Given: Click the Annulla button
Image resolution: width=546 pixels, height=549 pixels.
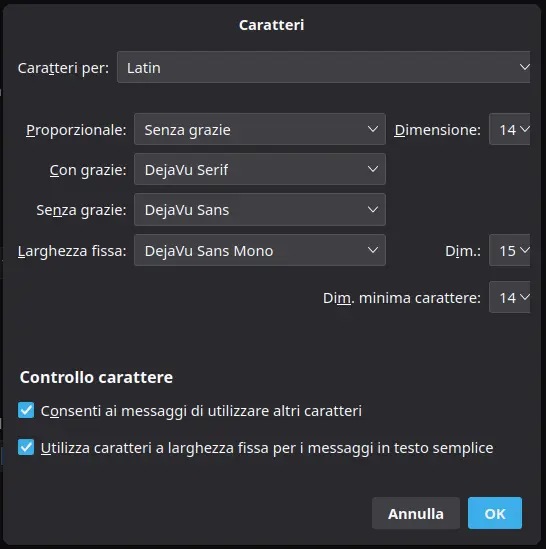Looking at the screenshot, I should [x=416, y=513].
